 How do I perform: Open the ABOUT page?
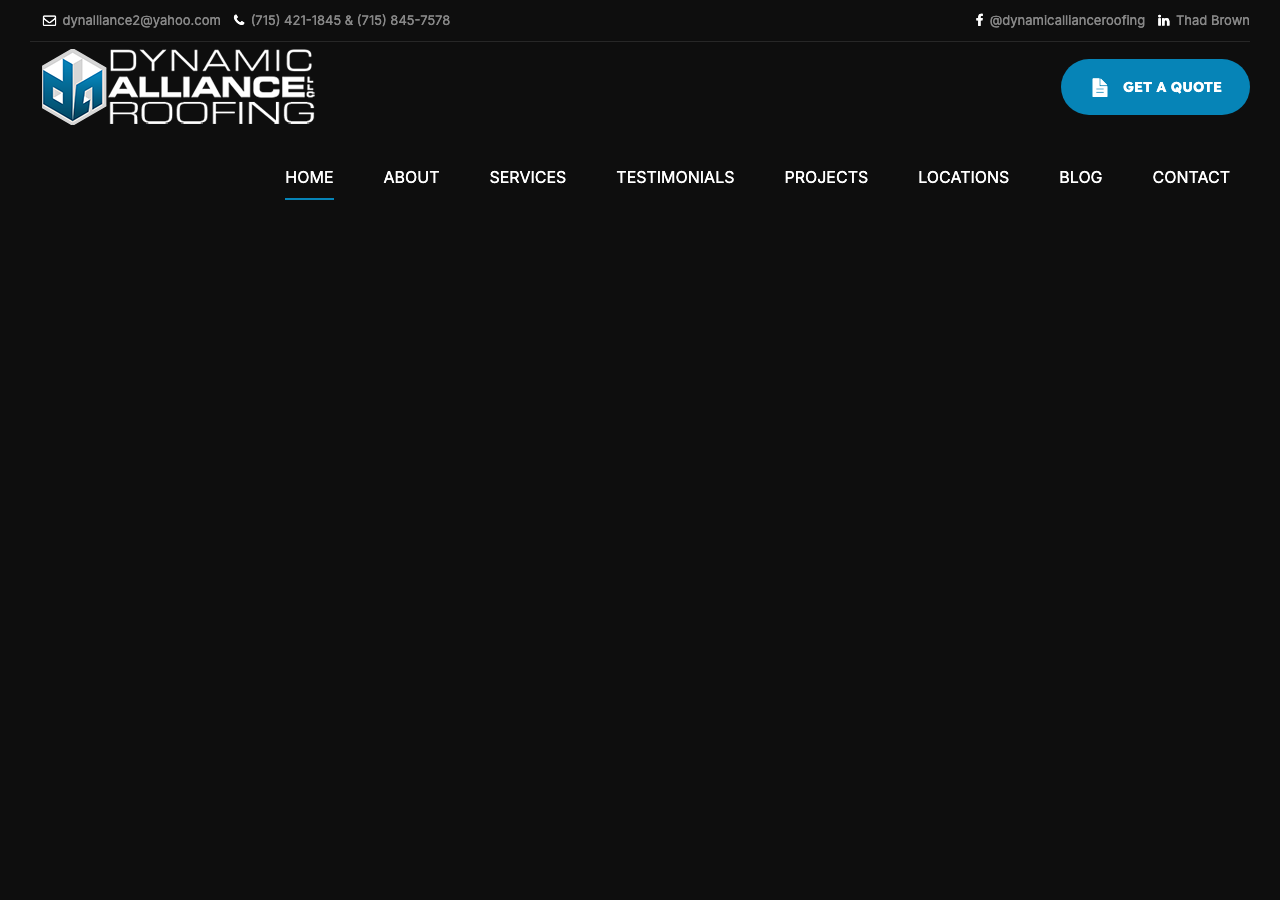click(411, 177)
